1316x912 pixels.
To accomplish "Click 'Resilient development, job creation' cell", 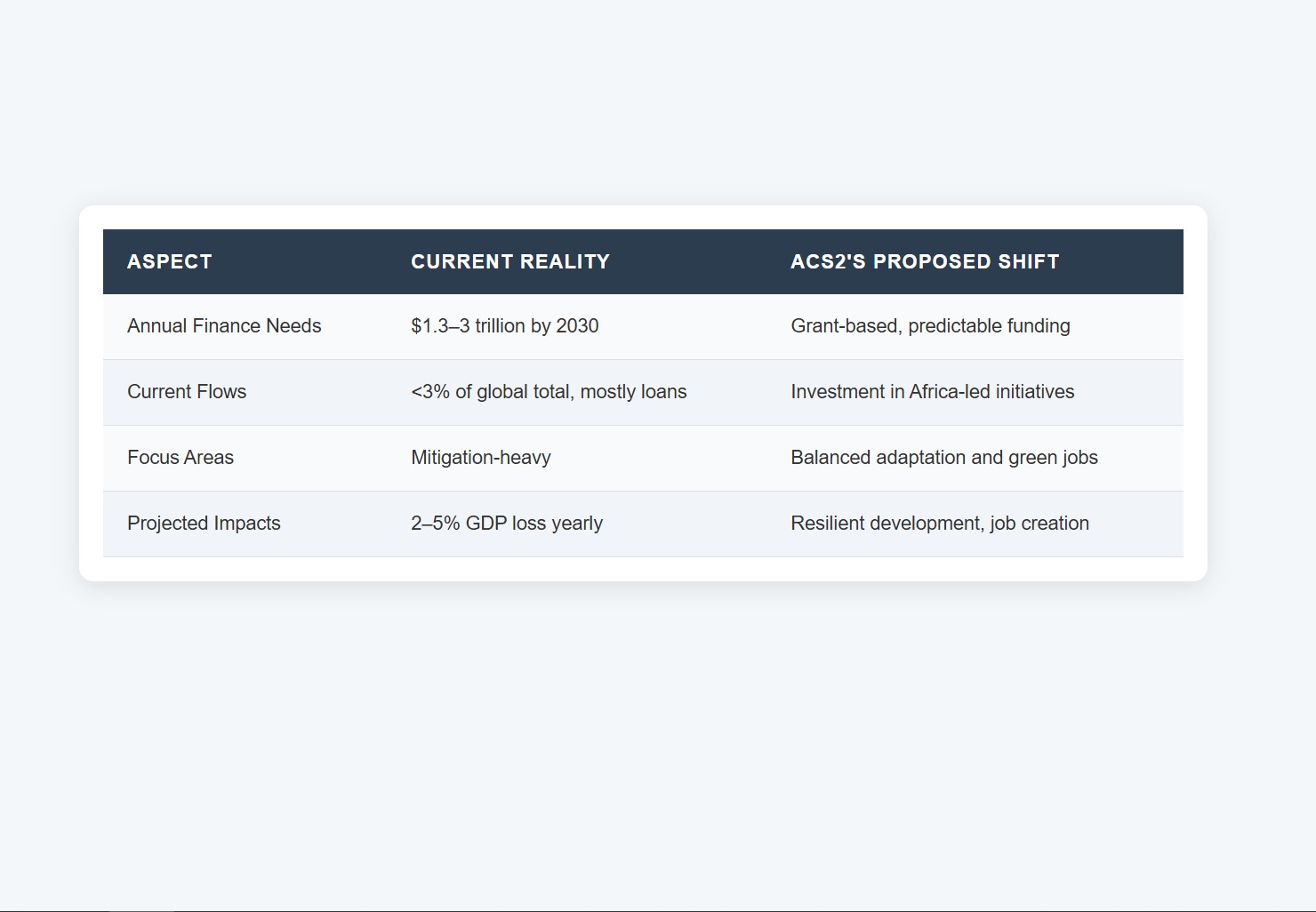I will (939, 524).
